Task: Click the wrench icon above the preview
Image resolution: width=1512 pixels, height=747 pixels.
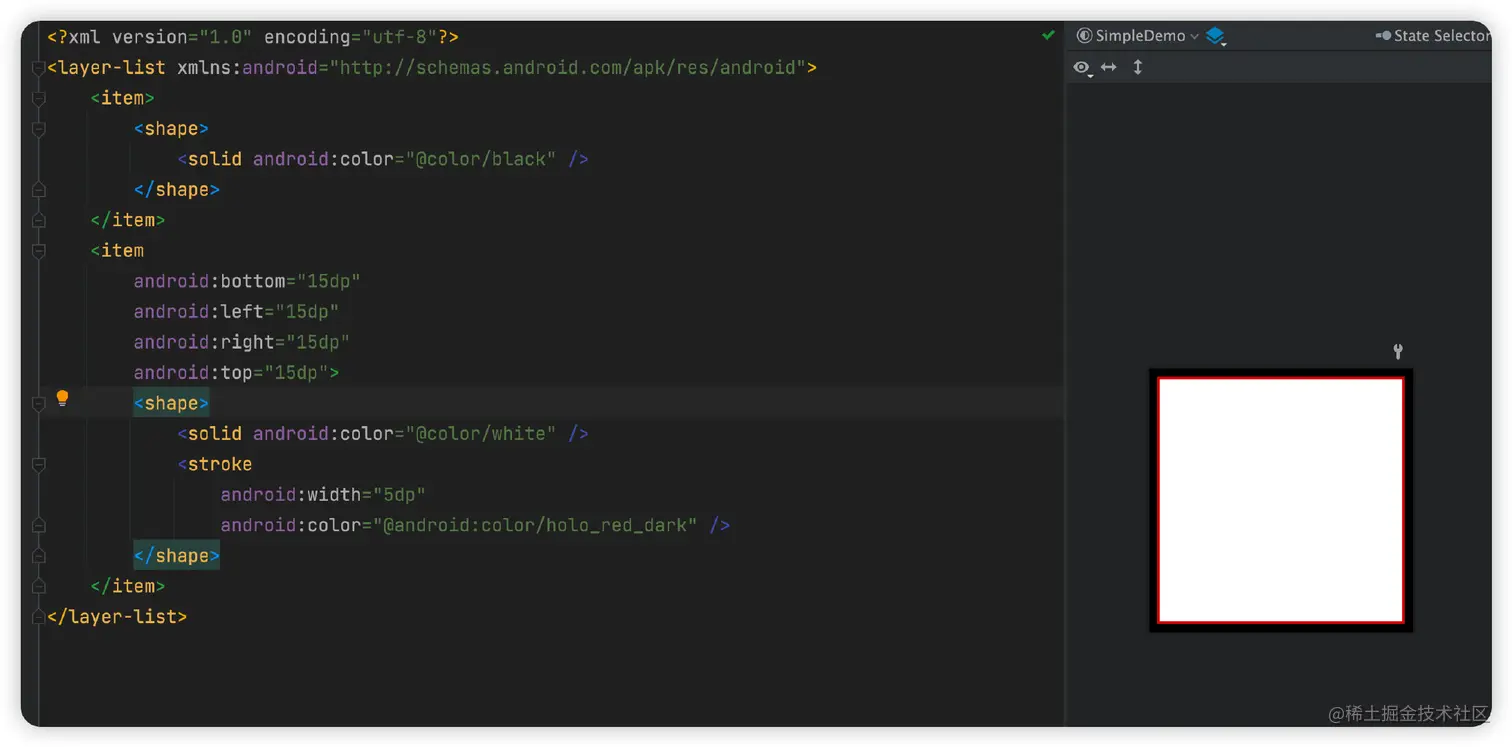Action: click(1398, 351)
